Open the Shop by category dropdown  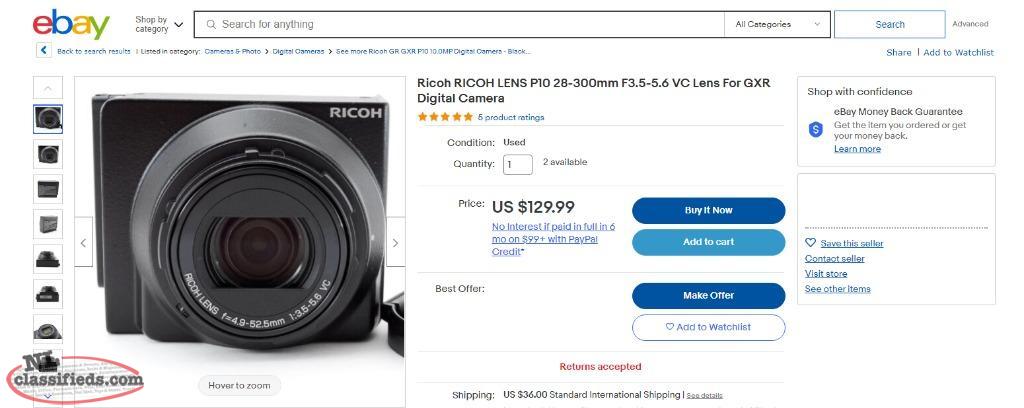coord(159,24)
